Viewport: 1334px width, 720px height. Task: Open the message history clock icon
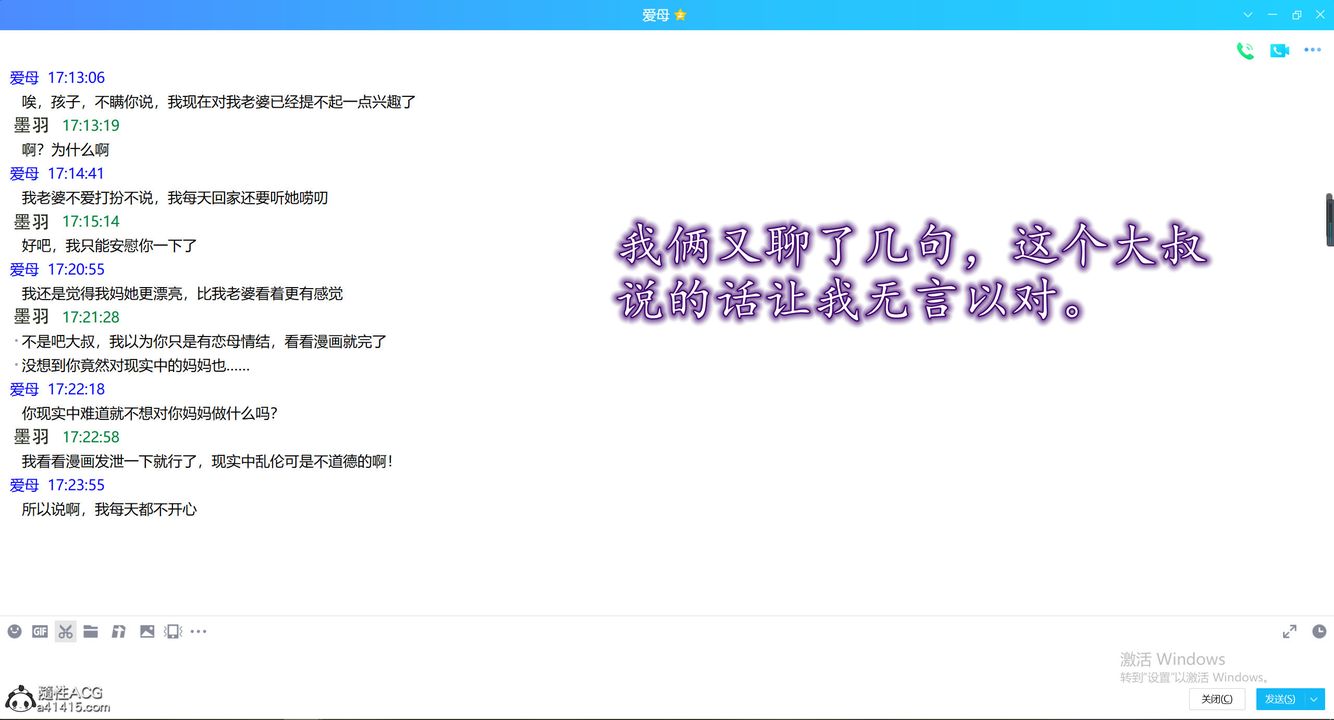click(1319, 631)
